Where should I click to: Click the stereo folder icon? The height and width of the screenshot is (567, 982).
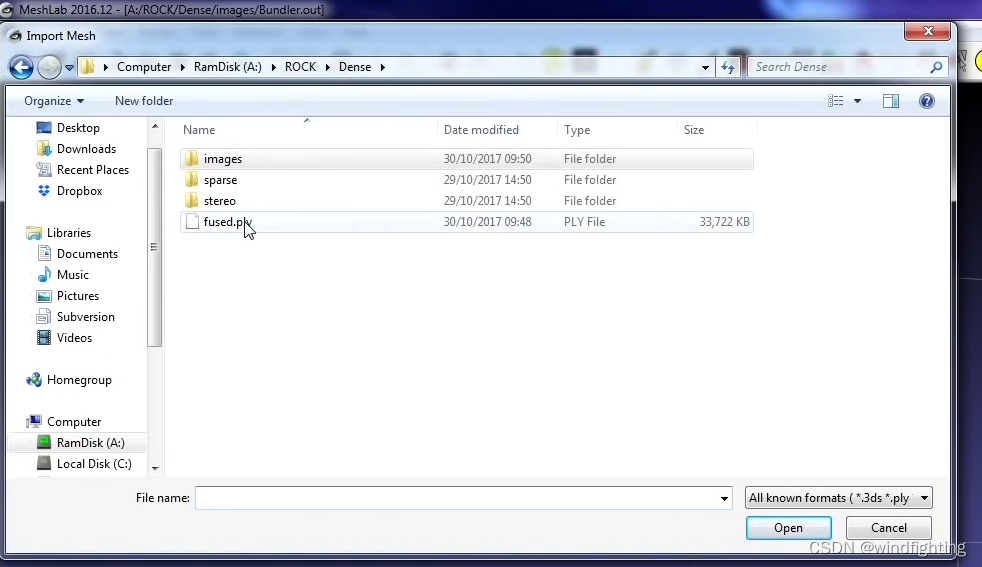[x=192, y=201]
